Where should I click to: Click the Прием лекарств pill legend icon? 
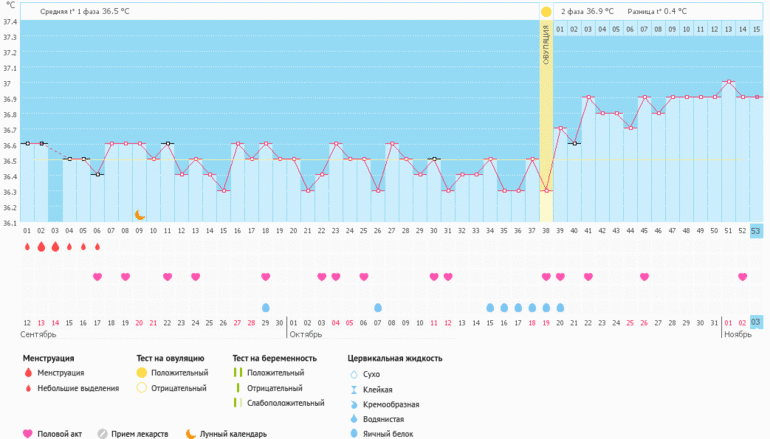[102, 434]
